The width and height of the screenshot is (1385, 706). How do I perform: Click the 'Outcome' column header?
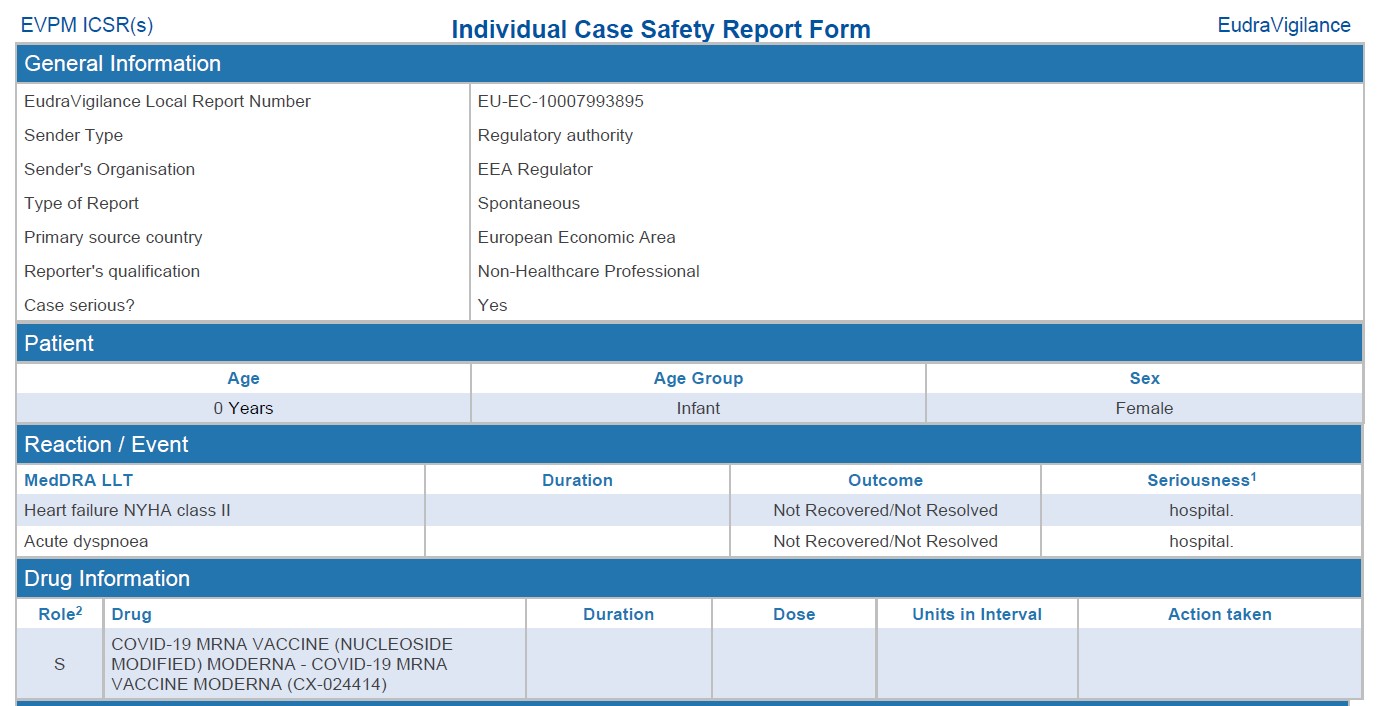coord(885,481)
